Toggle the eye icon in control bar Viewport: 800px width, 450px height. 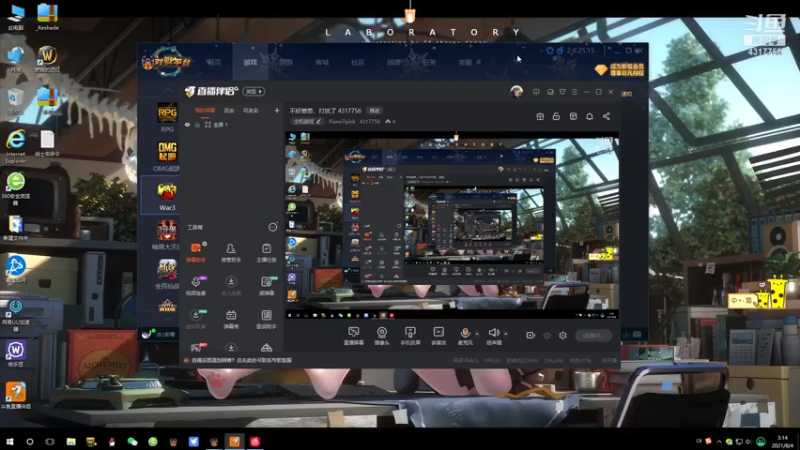[547, 335]
